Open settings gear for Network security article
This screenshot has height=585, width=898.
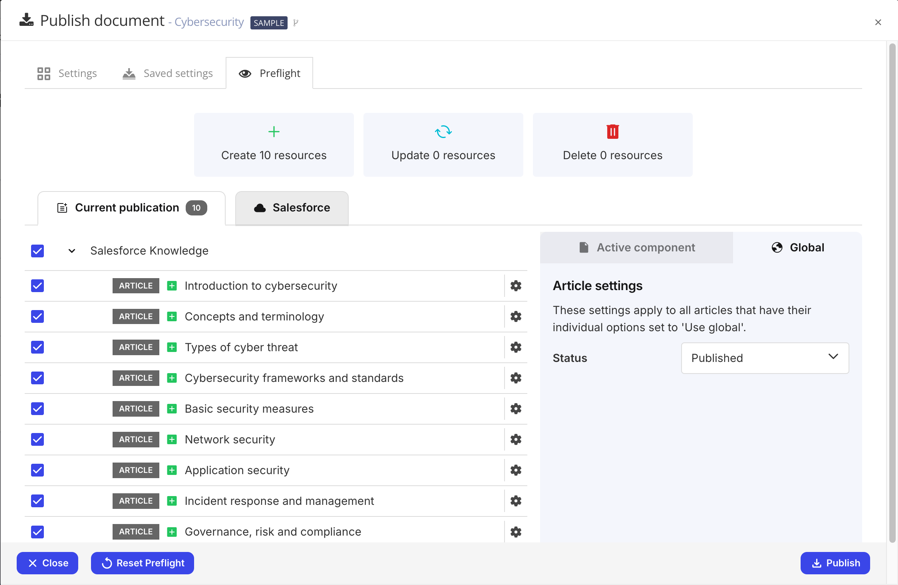pyautogui.click(x=515, y=439)
